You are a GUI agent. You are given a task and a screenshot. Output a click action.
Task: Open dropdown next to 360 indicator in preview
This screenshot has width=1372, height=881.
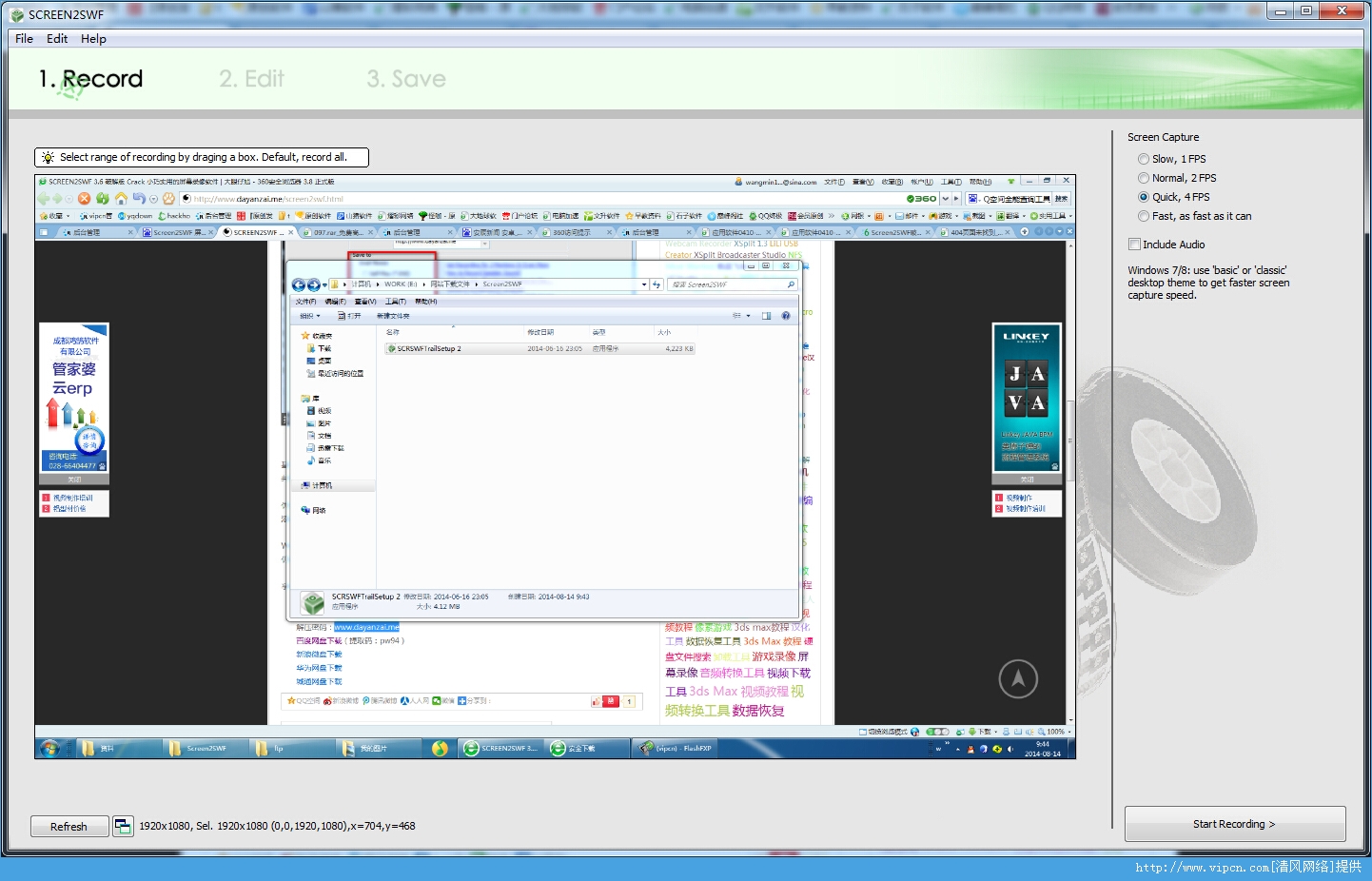[x=946, y=199]
